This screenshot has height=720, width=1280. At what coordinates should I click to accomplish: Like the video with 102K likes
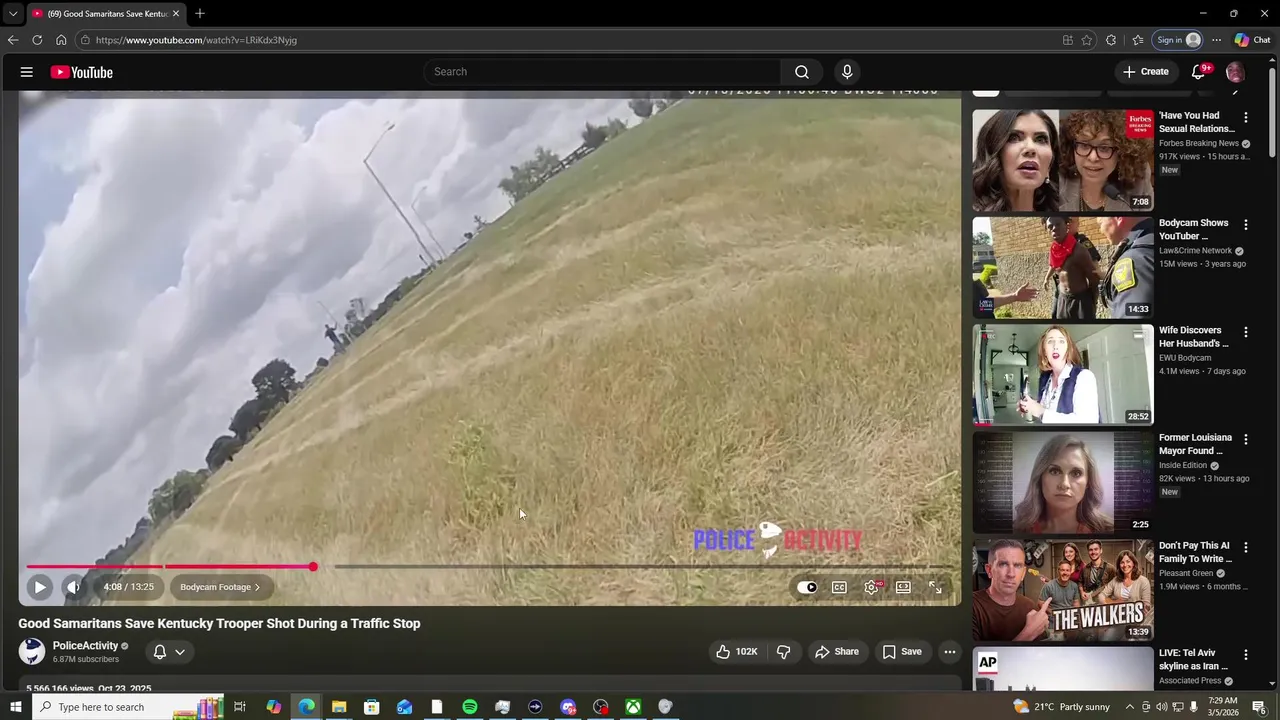coord(736,652)
